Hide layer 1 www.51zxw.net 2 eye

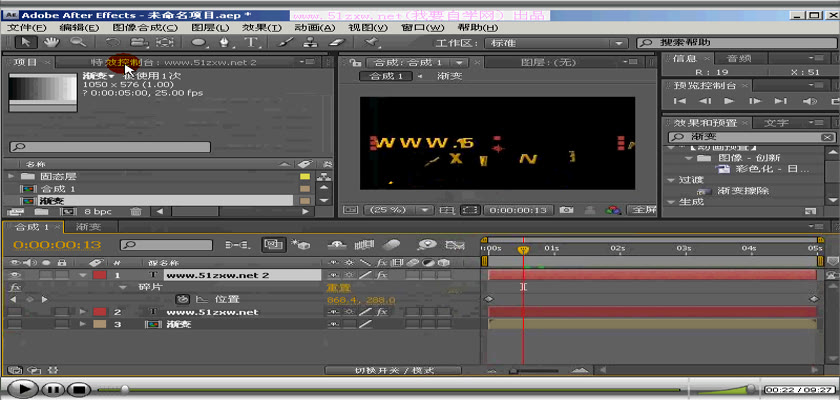tap(14, 275)
